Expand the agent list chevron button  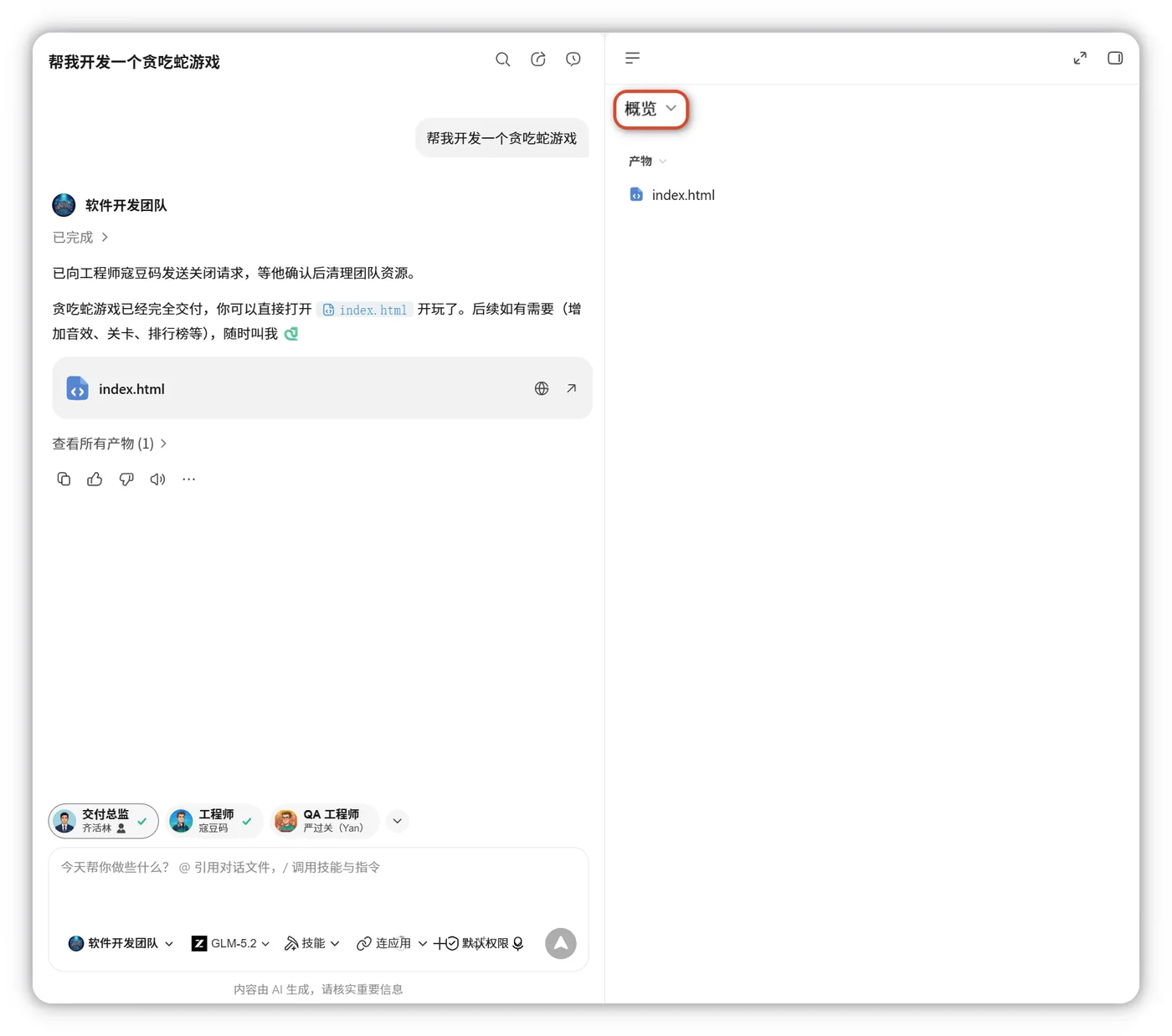click(x=398, y=821)
